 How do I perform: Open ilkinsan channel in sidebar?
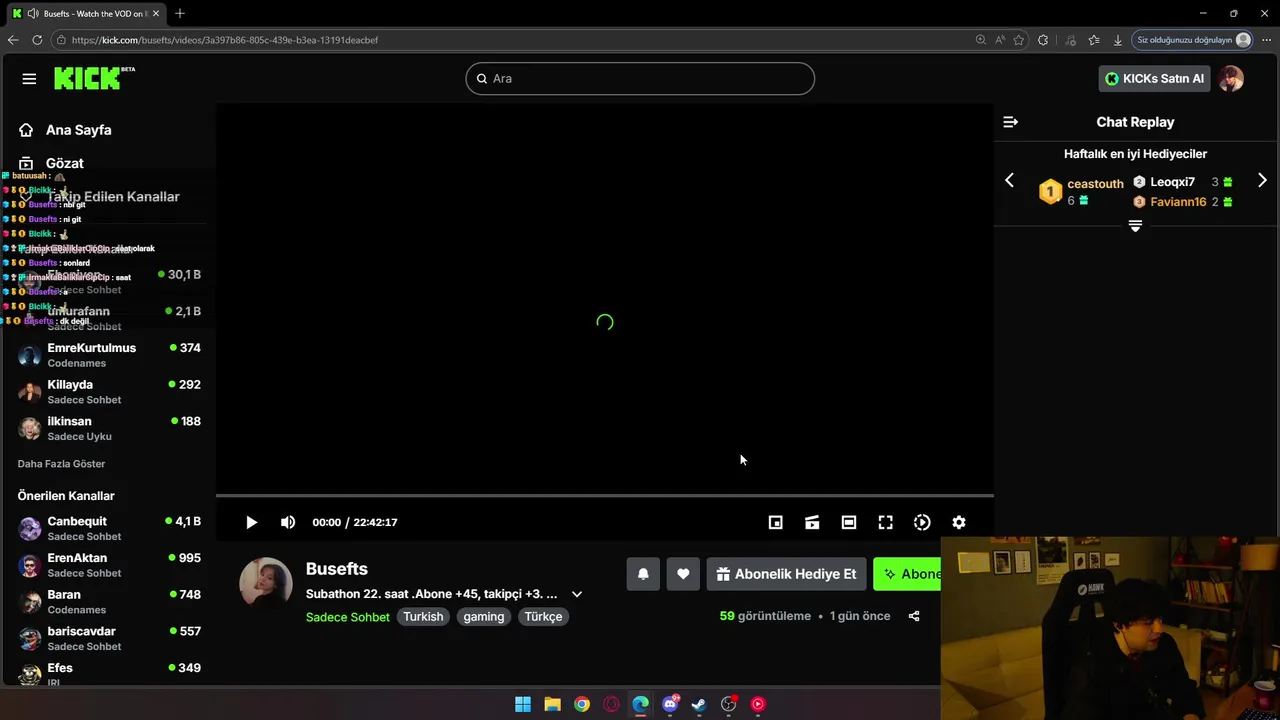109,428
